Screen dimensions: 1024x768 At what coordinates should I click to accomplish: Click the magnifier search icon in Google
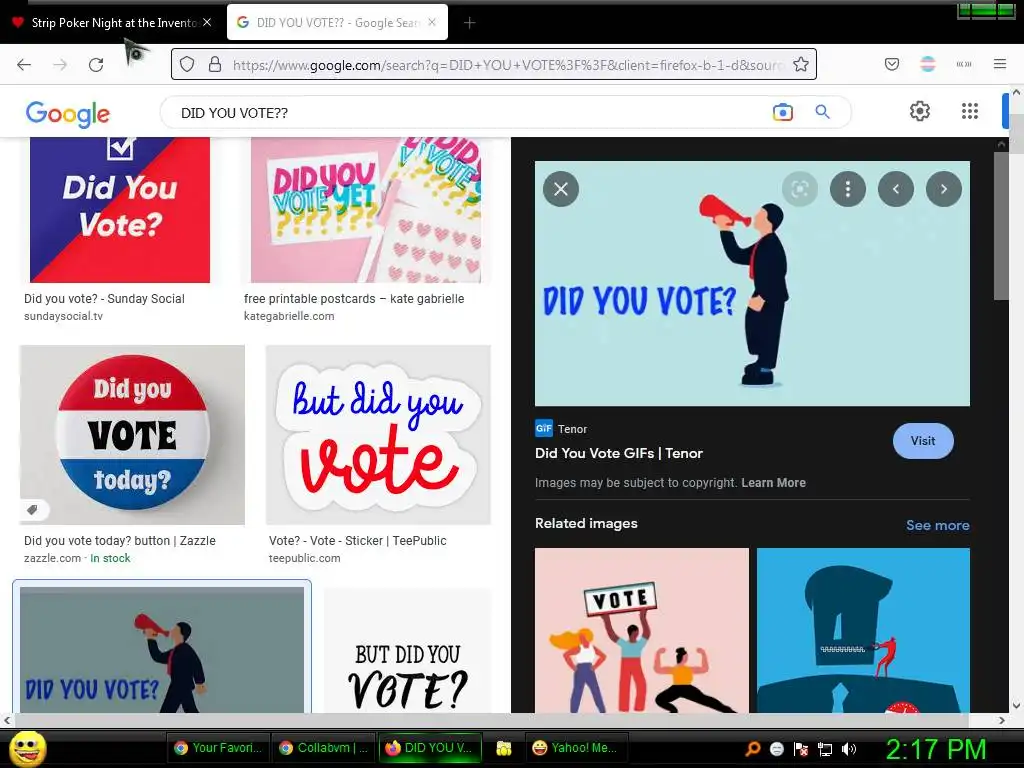[x=823, y=112]
